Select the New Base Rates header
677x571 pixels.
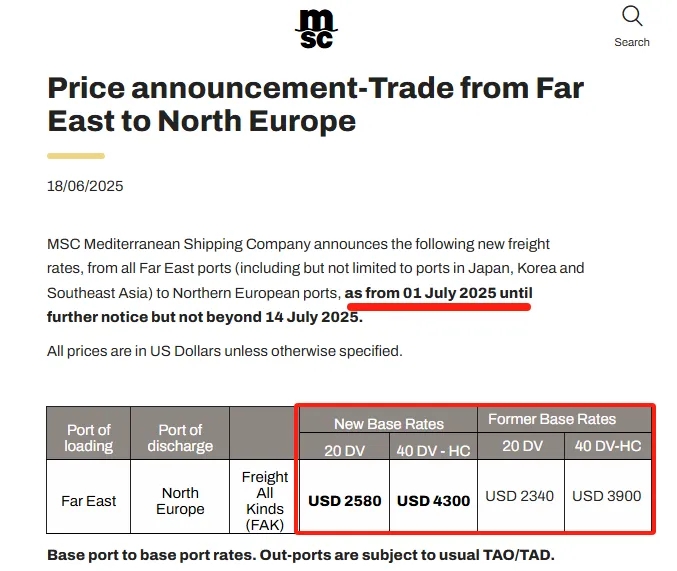click(x=389, y=424)
